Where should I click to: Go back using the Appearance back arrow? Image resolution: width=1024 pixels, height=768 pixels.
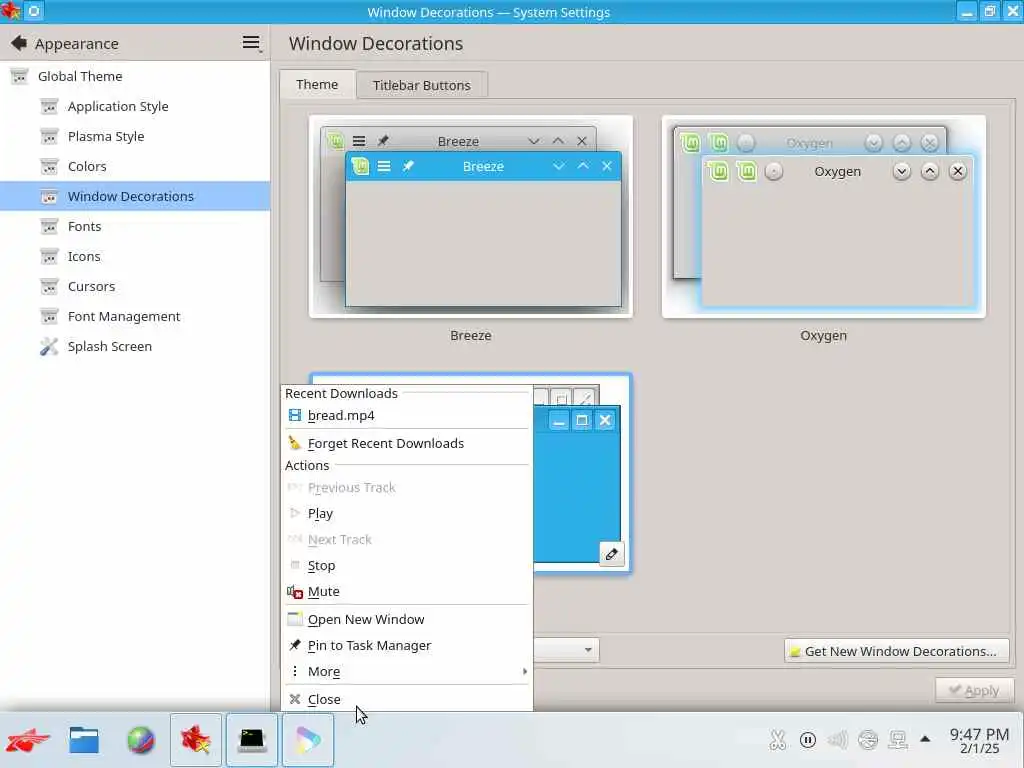[19, 43]
